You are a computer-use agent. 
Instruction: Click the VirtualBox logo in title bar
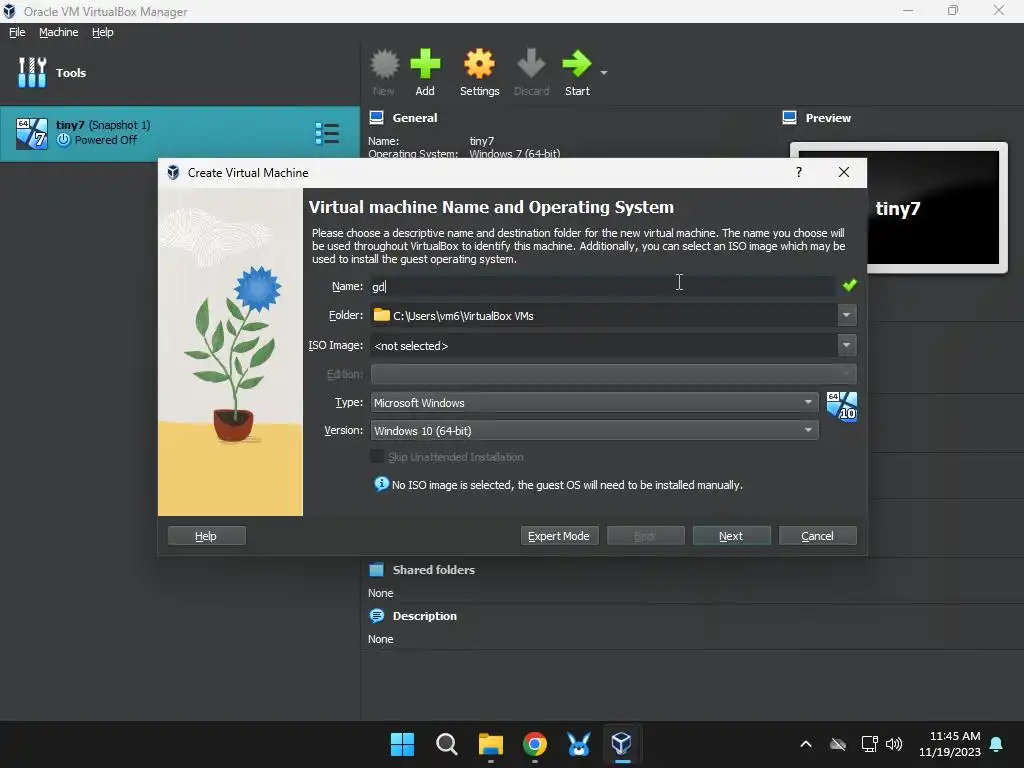click(9, 11)
